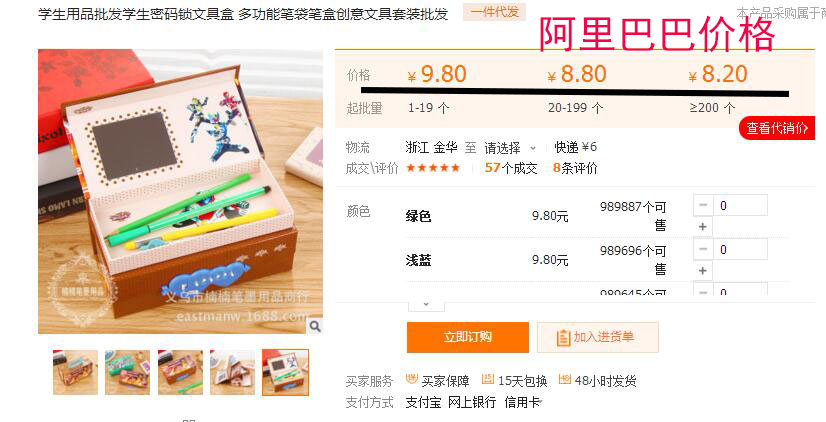
Task: Click the five-star rating icons
Action: click(433, 168)
